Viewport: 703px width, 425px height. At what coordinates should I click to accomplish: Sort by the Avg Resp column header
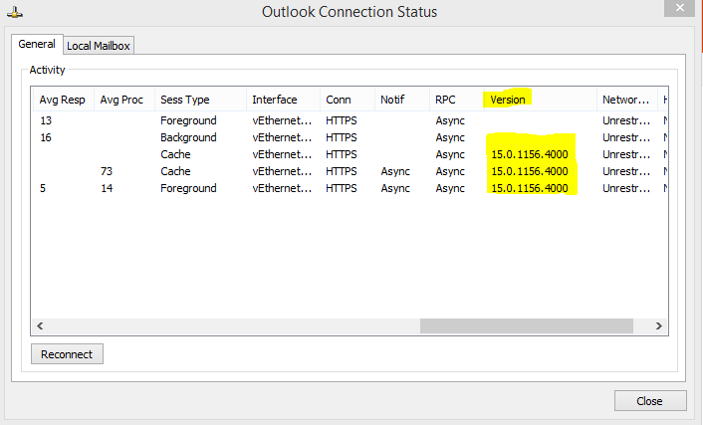[62, 100]
